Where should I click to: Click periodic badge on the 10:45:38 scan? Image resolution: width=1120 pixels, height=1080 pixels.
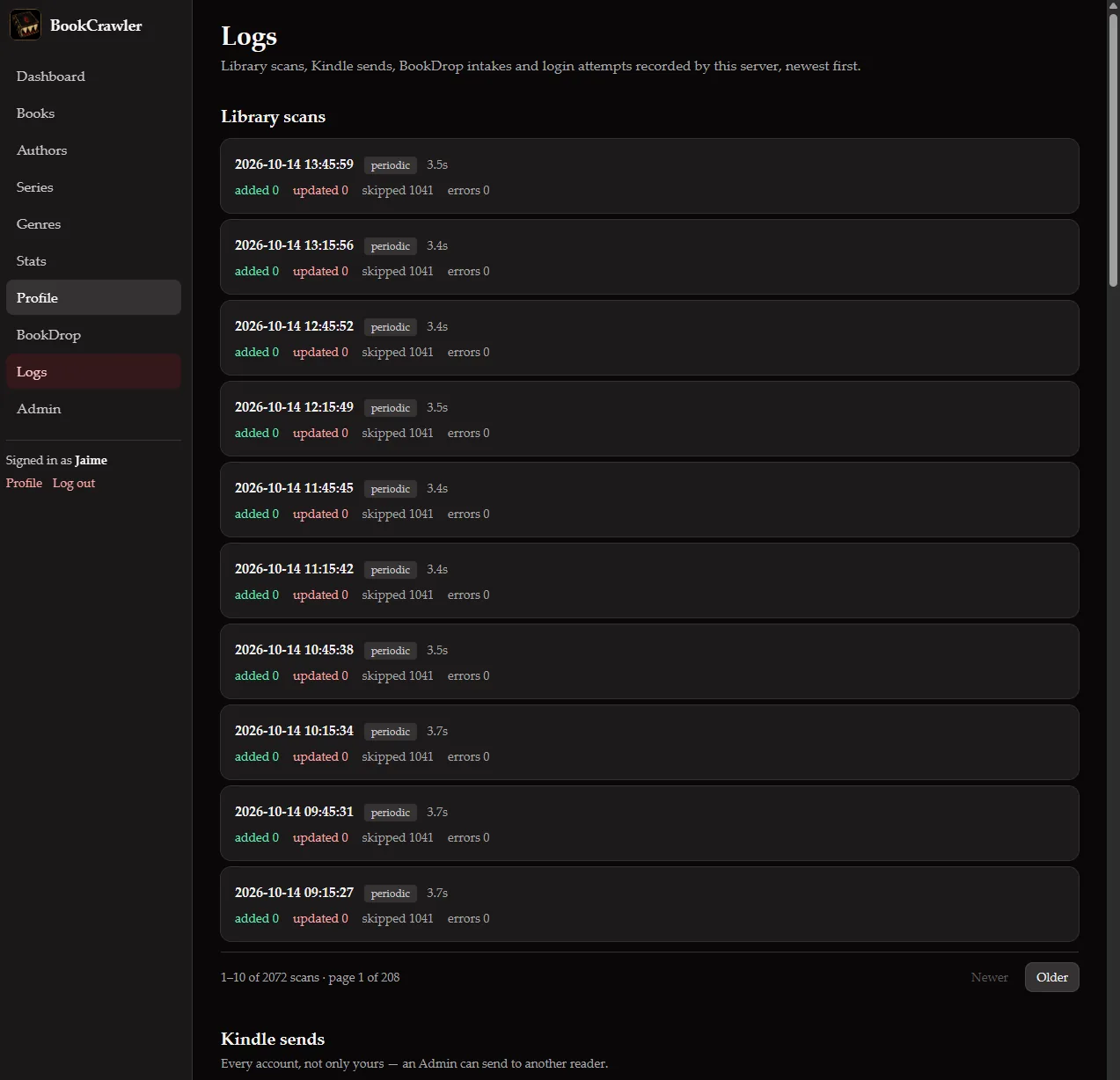click(x=391, y=651)
